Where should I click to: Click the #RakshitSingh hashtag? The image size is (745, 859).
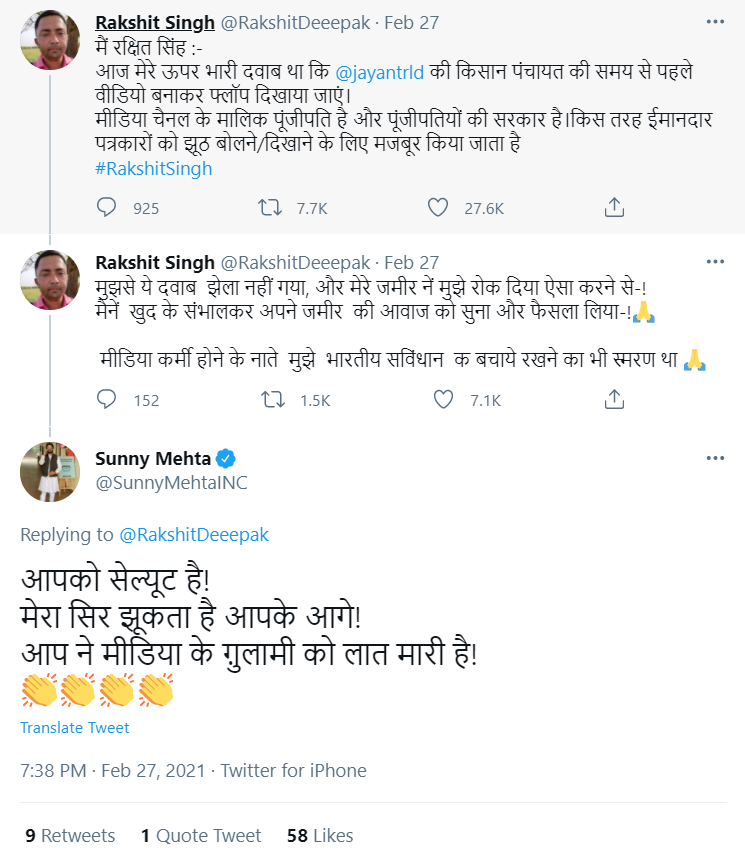pos(154,168)
